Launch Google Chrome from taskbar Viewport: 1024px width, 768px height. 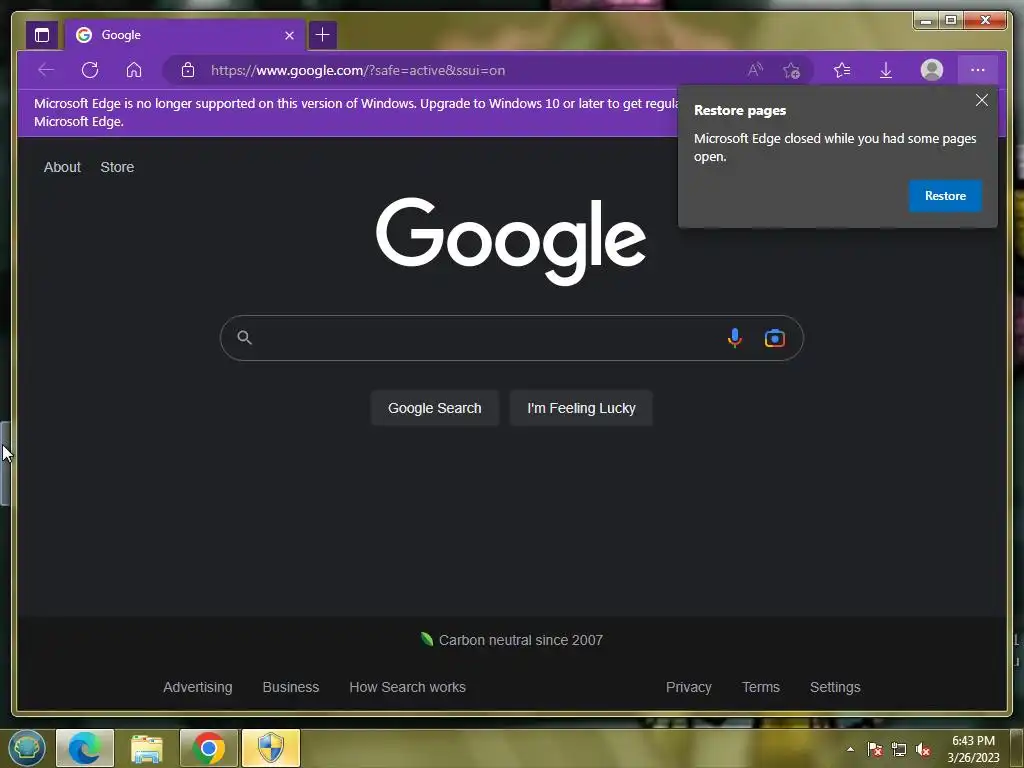(x=208, y=748)
